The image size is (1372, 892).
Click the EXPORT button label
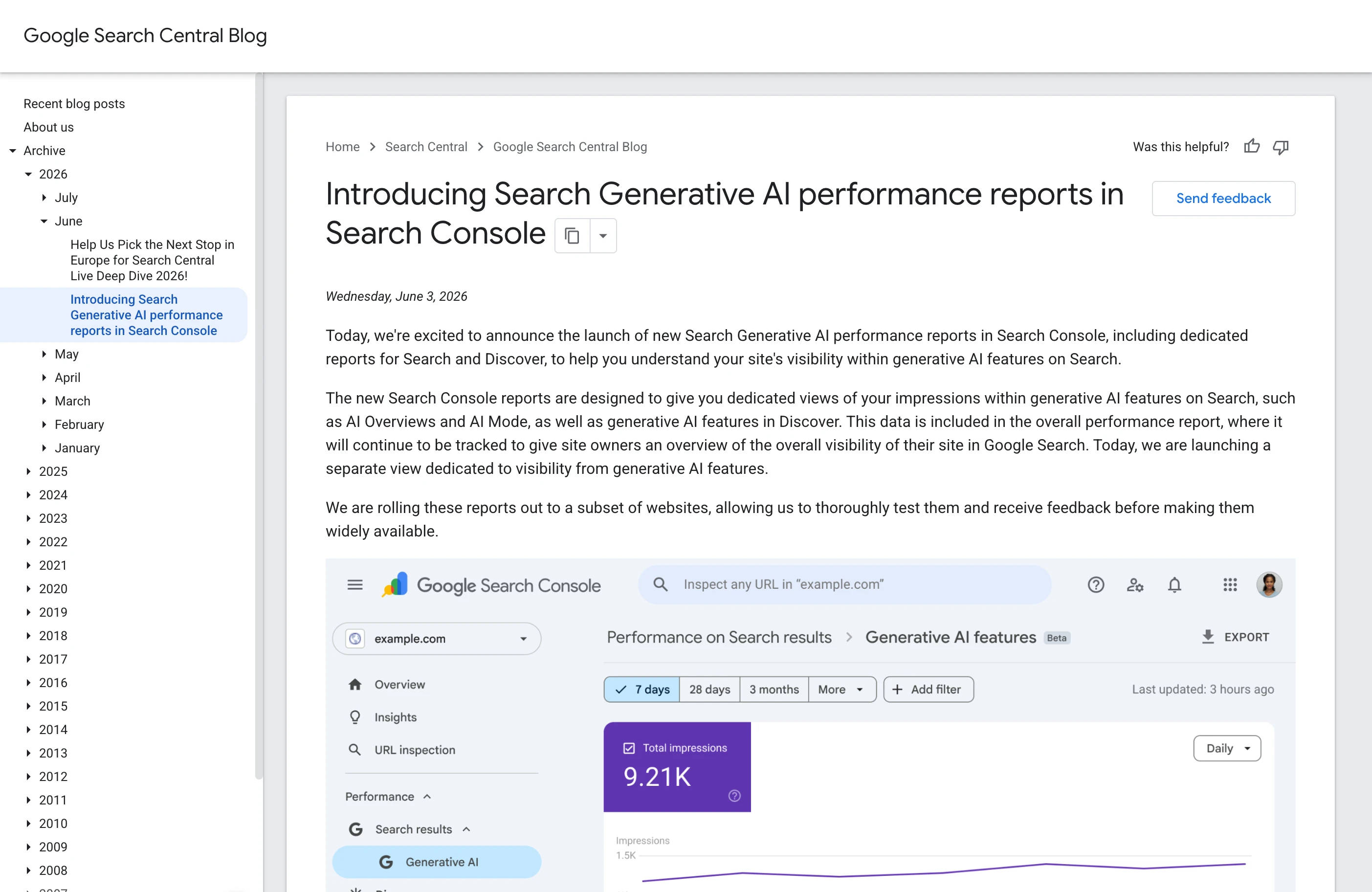coord(1246,637)
